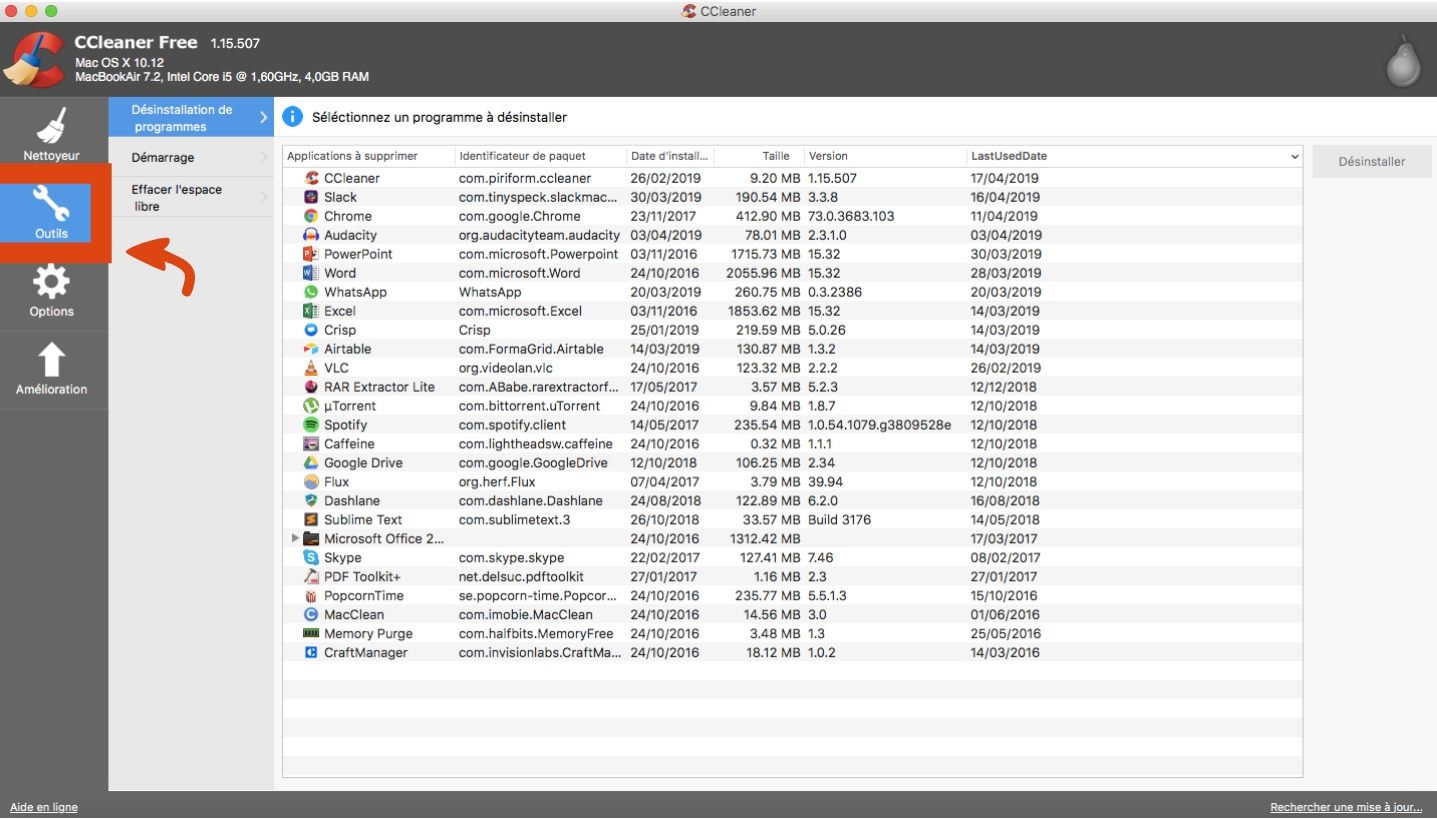Screen dimensions: 1437x819
Task: Click the Piriform pear icon
Action: [x=1403, y=60]
